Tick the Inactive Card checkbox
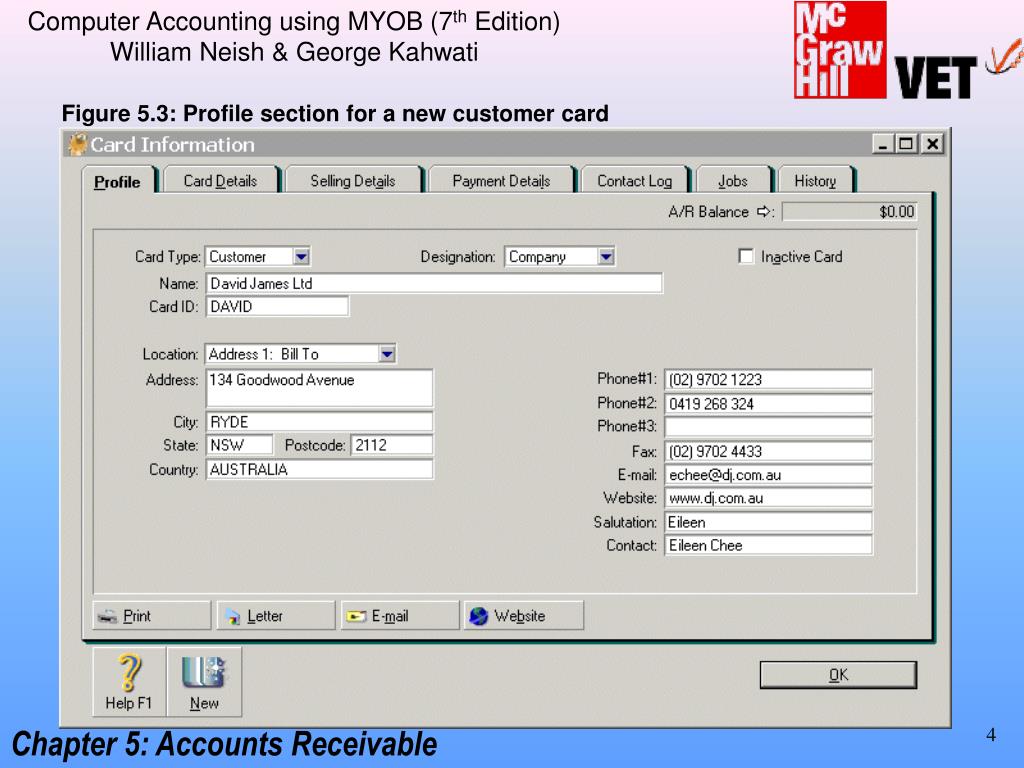Screen dimensions: 1024x768 pyautogui.click(x=746, y=256)
